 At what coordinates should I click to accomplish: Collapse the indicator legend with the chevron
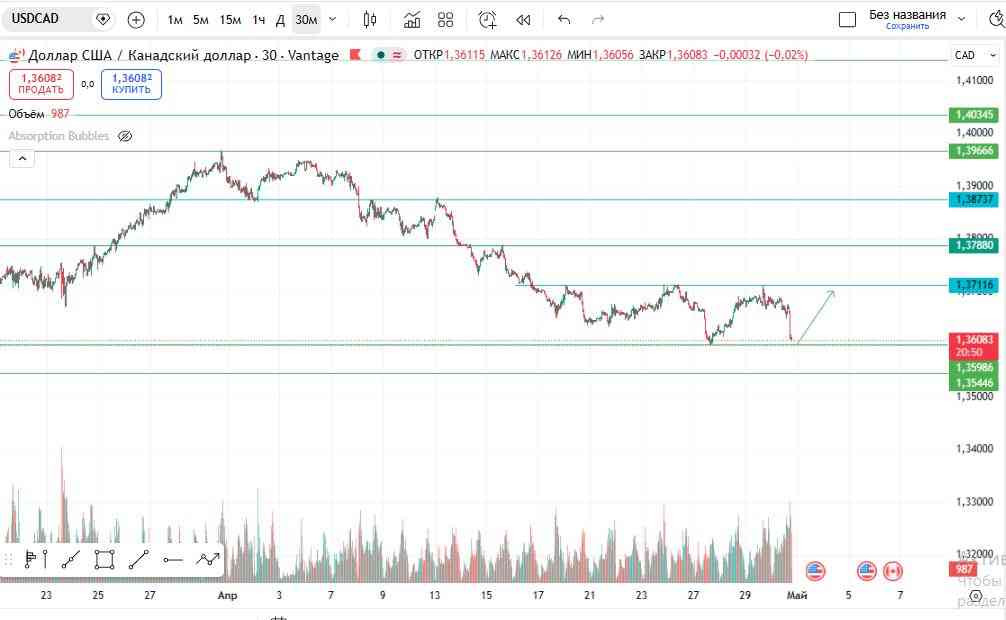[22, 159]
